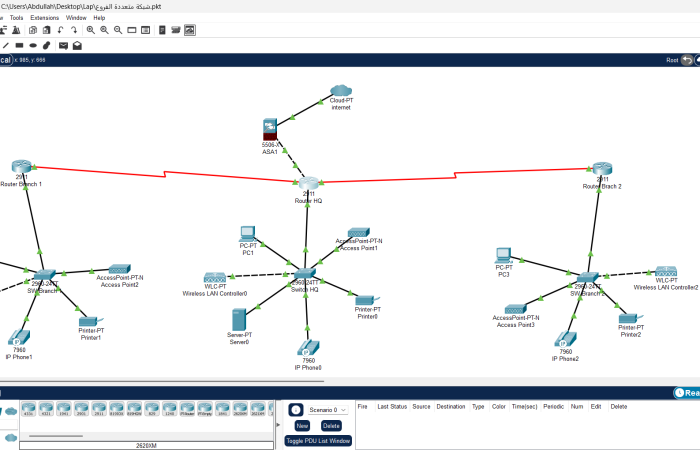Viewport: 700px width, 450px height.
Task: Open the Extensions menu
Action: coord(44,17)
